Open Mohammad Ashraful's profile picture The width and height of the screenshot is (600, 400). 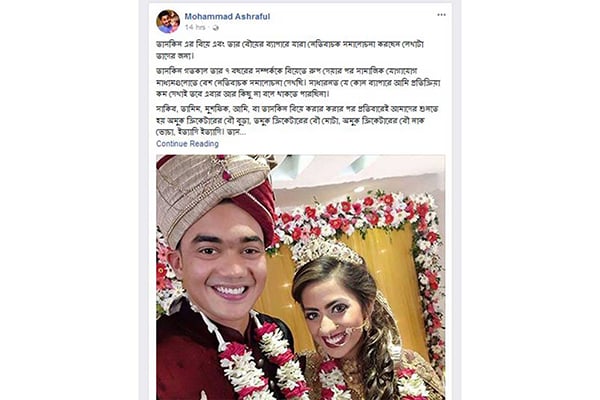tap(168, 21)
